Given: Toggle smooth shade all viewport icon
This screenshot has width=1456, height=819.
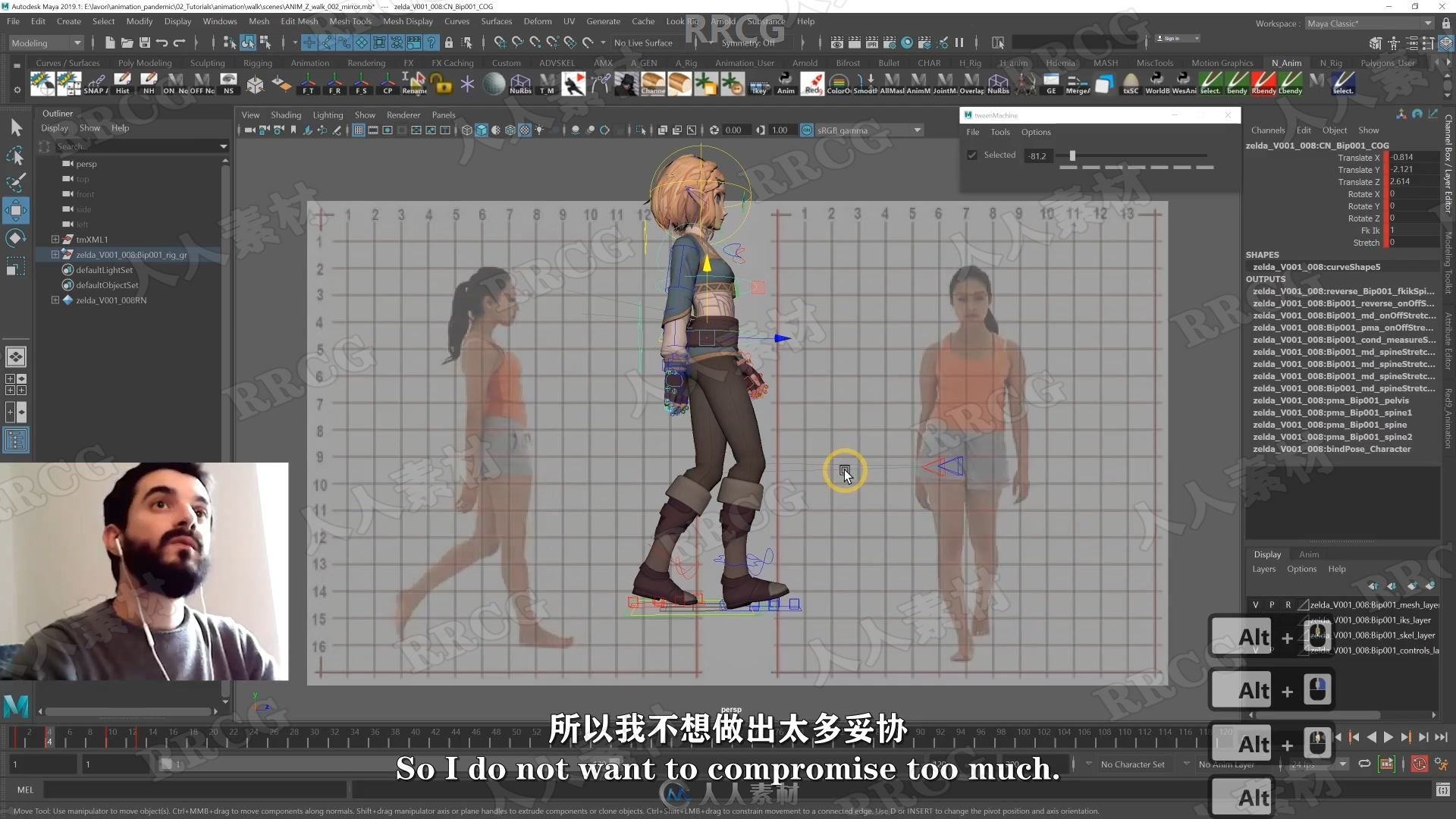Looking at the screenshot, I should (482, 130).
